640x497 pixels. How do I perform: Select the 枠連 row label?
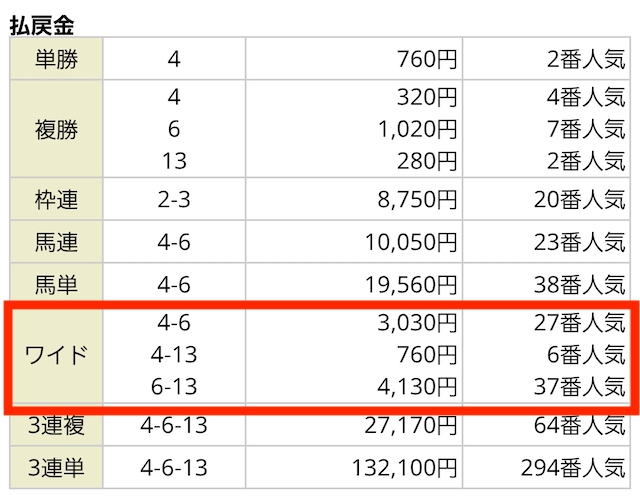pyautogui.click(x=56, y=200)
